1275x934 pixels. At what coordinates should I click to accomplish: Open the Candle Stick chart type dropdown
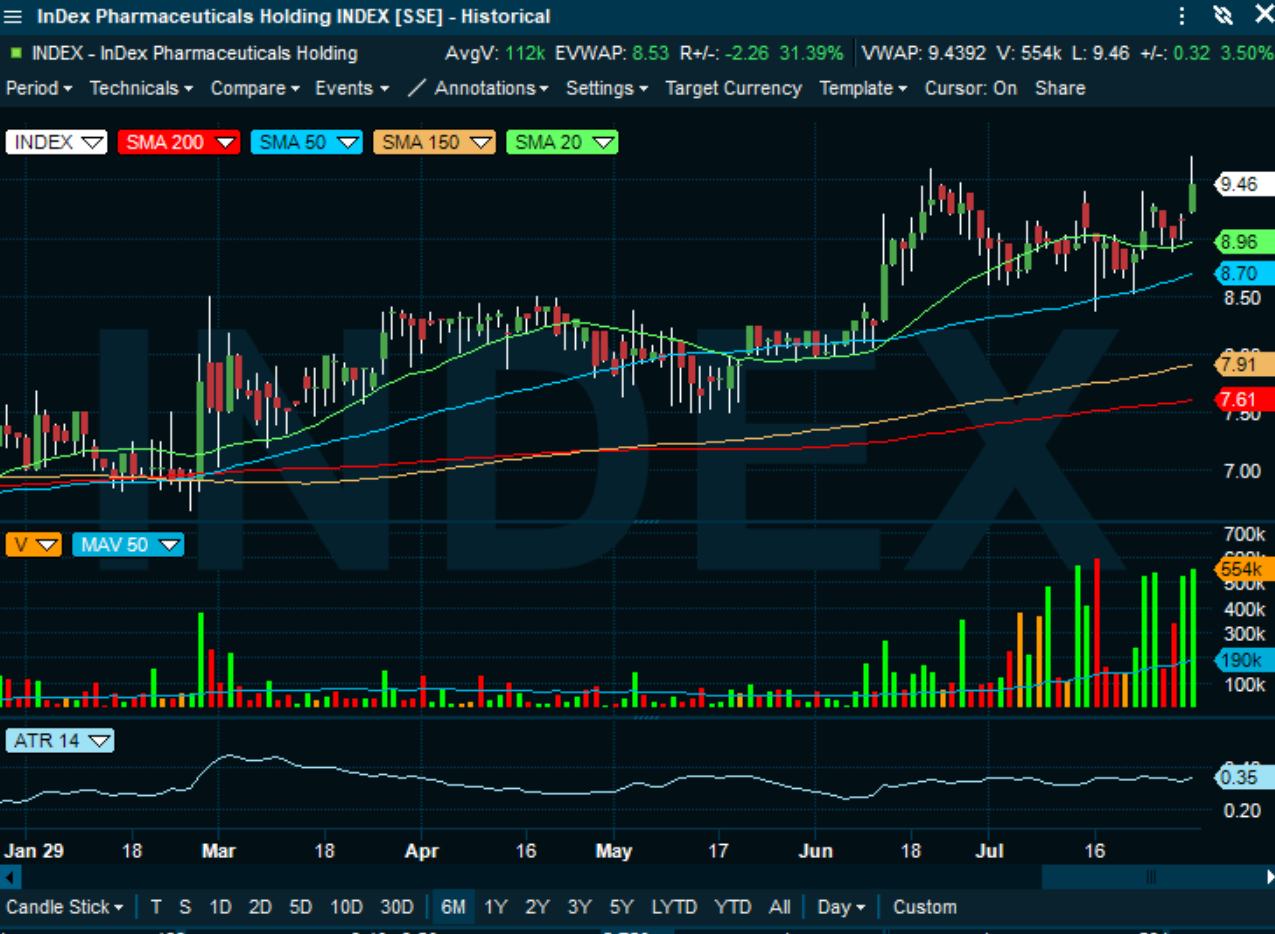pos(66,907)
